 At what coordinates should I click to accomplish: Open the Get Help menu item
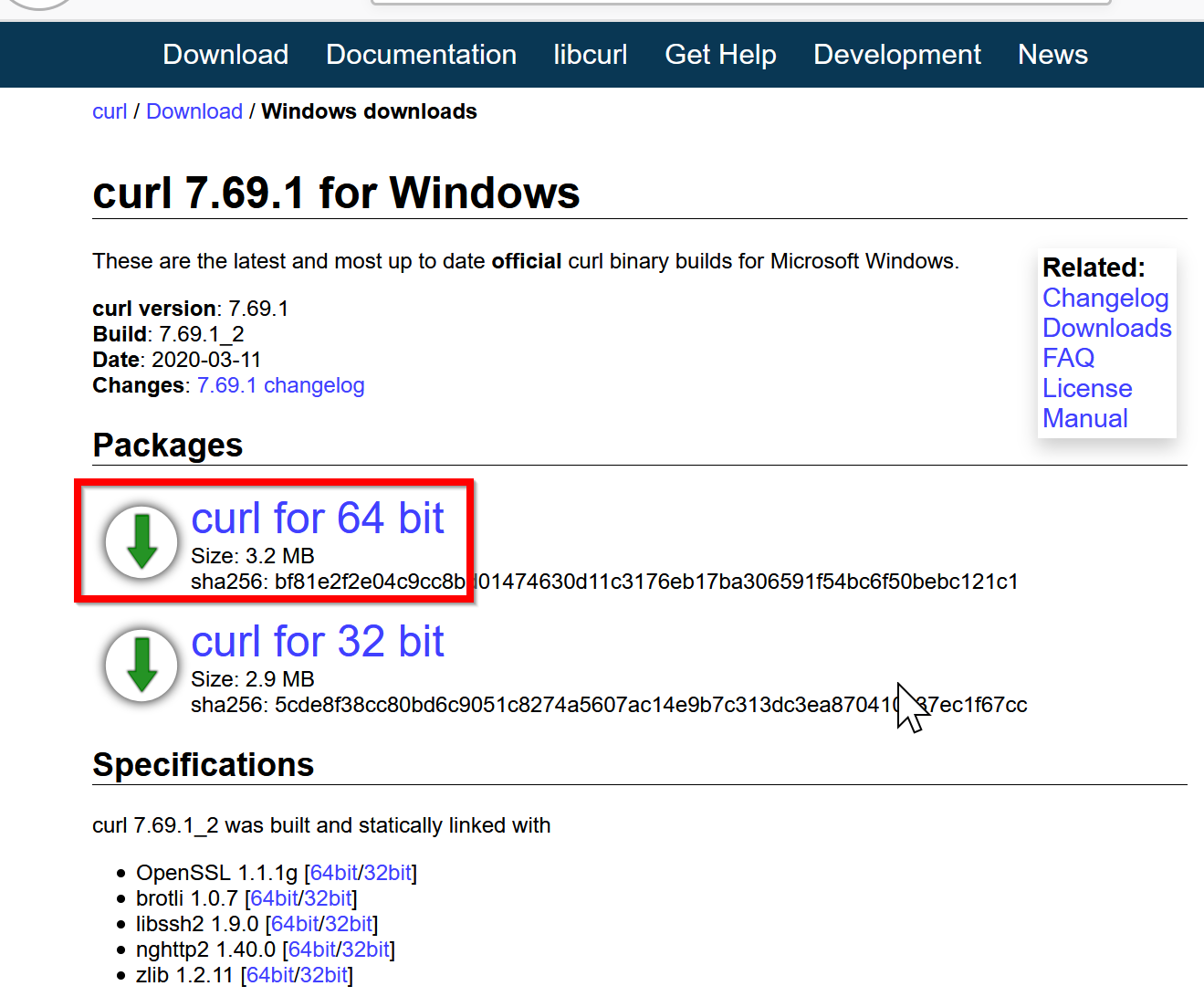click(x=720, y=55)
